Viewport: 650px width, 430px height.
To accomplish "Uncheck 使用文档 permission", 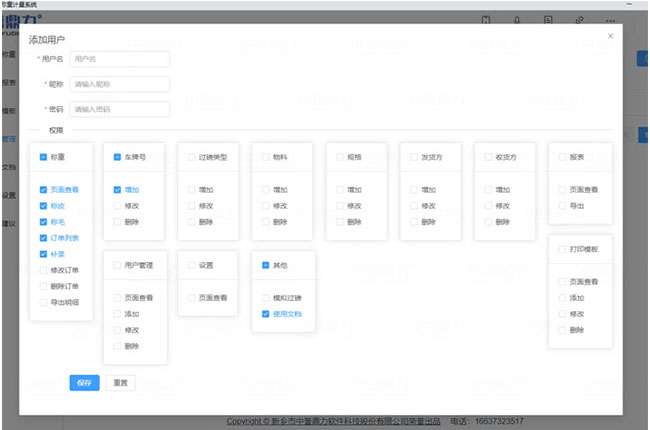I will (266, 314).
